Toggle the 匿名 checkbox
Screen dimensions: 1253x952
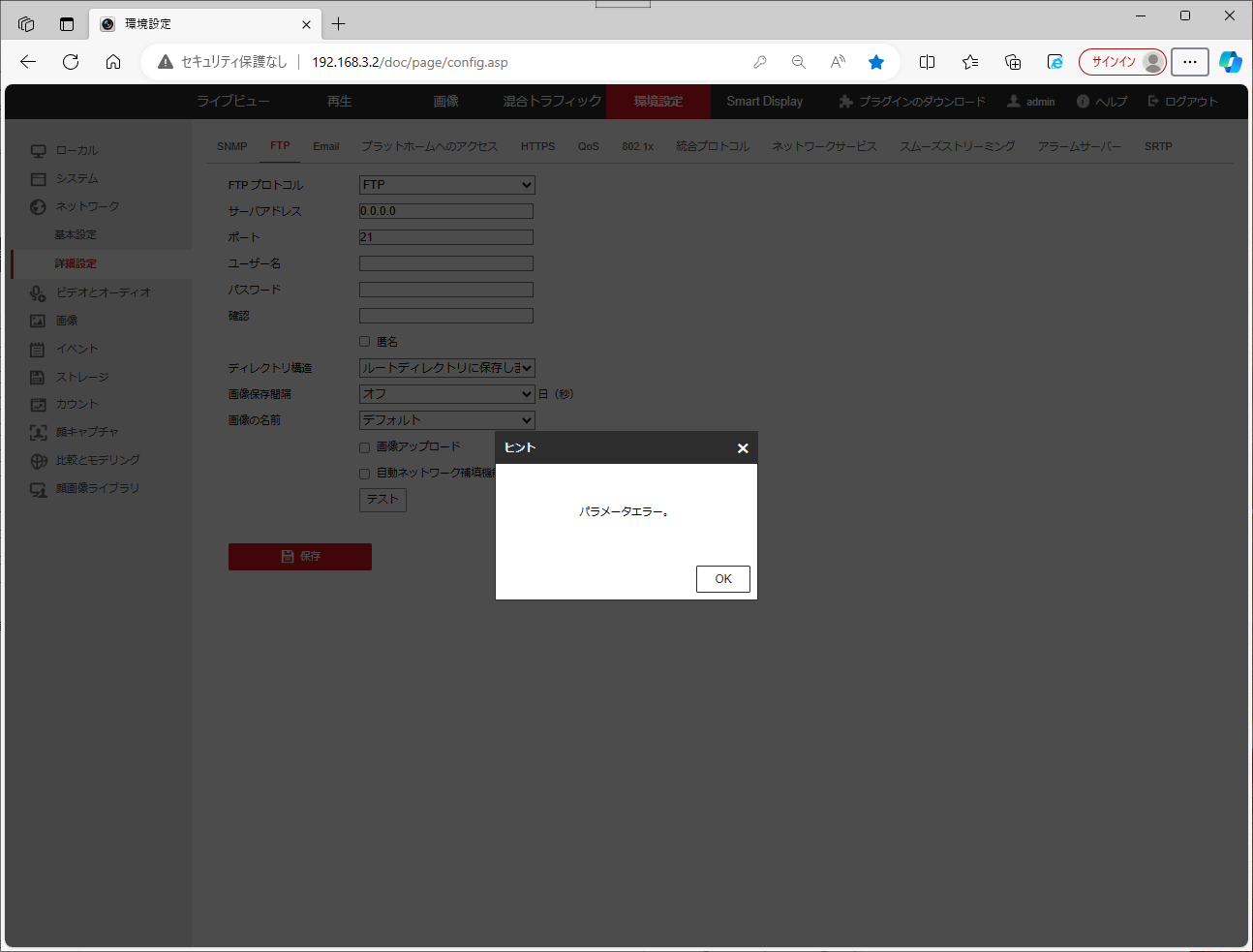365,342
